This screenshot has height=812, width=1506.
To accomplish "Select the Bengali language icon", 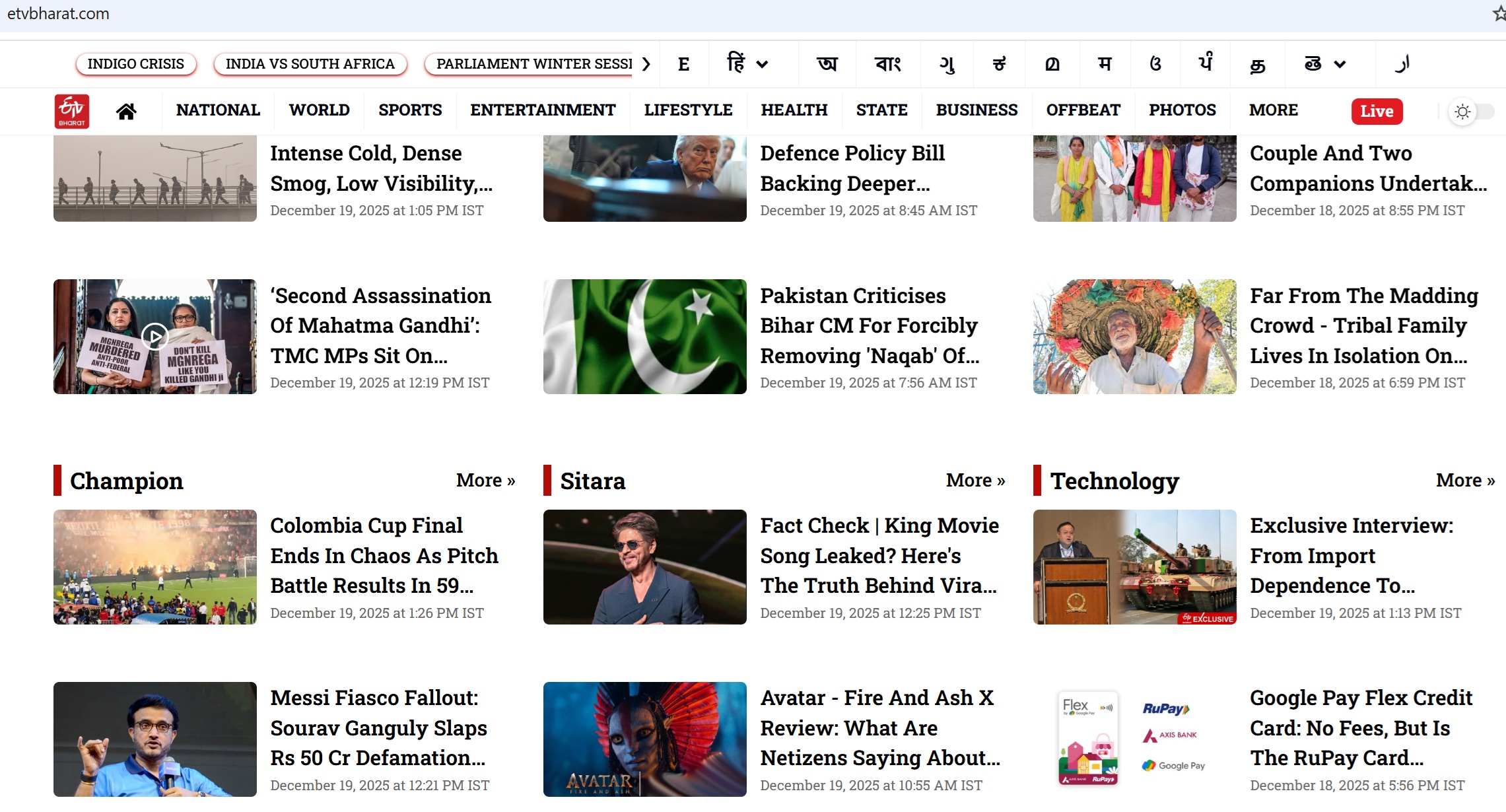I will pos(887,64).
